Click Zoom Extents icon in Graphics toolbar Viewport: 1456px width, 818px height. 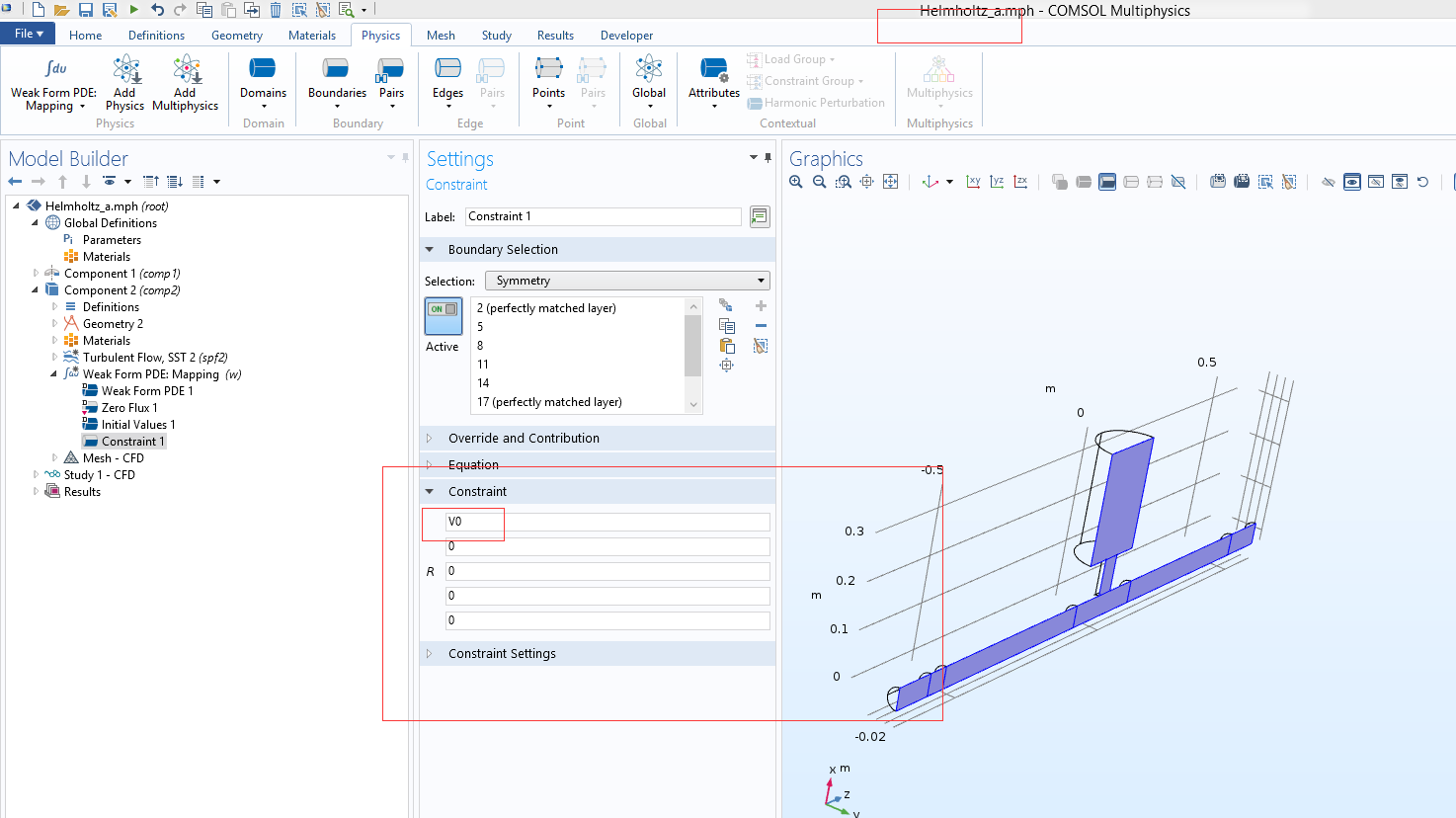890,182
